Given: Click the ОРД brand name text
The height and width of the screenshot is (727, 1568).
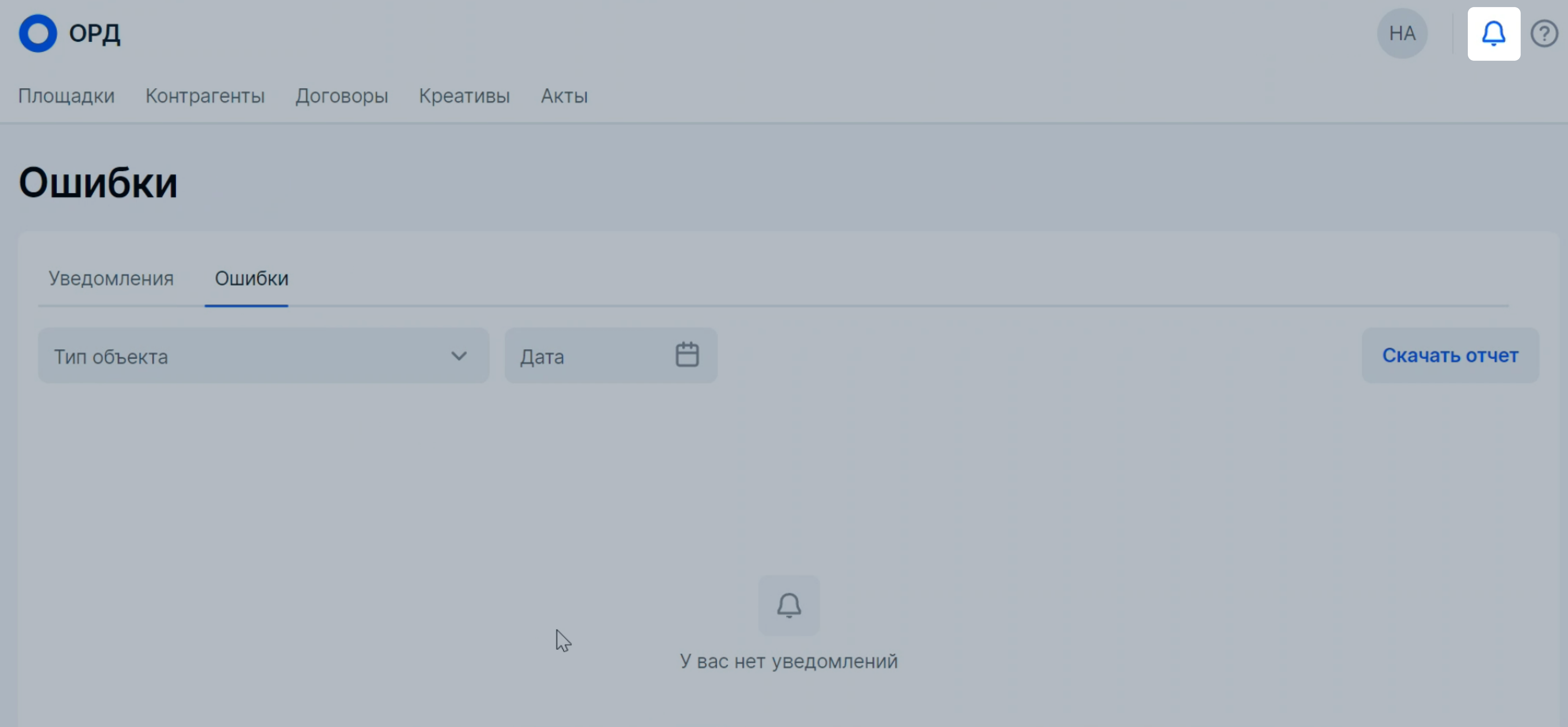Looking at the screenshot, I should tap(95, 34).
